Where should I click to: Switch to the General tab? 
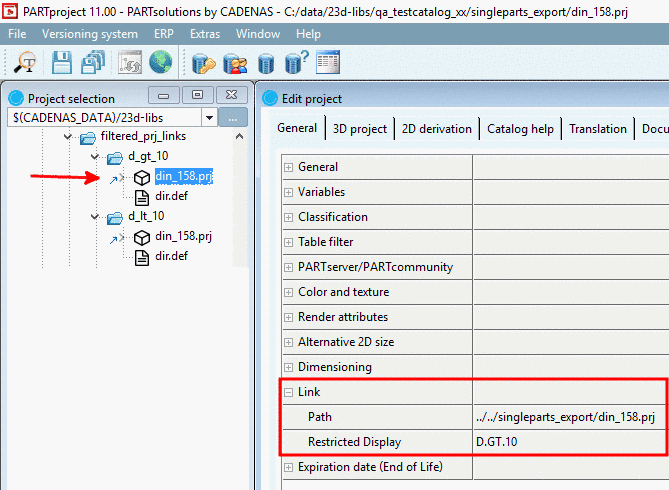tap(297, 128)
